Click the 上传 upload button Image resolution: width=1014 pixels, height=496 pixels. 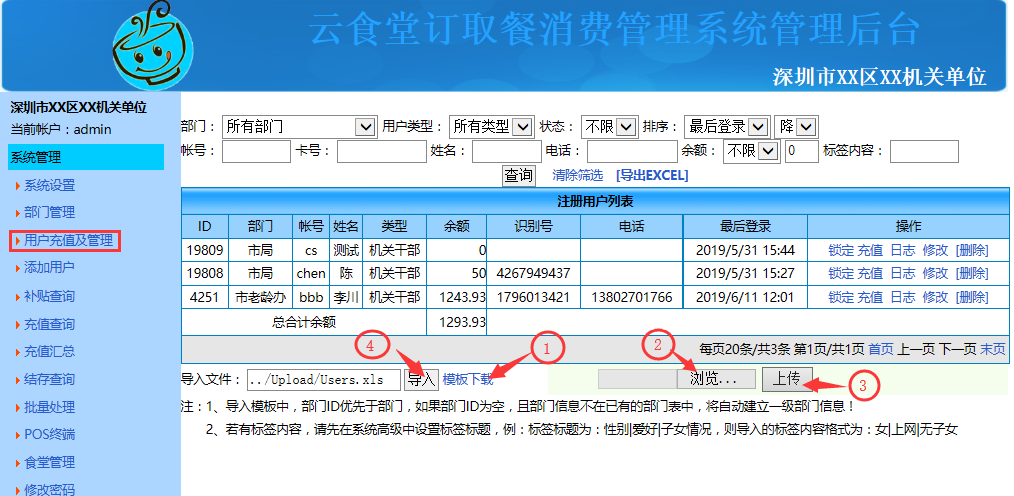click(787, 379)
